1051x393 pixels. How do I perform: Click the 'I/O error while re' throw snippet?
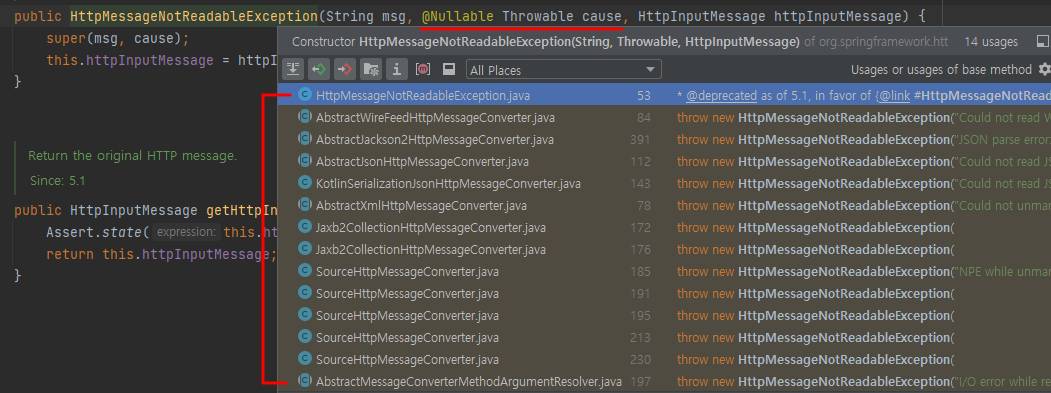[864, 382]
